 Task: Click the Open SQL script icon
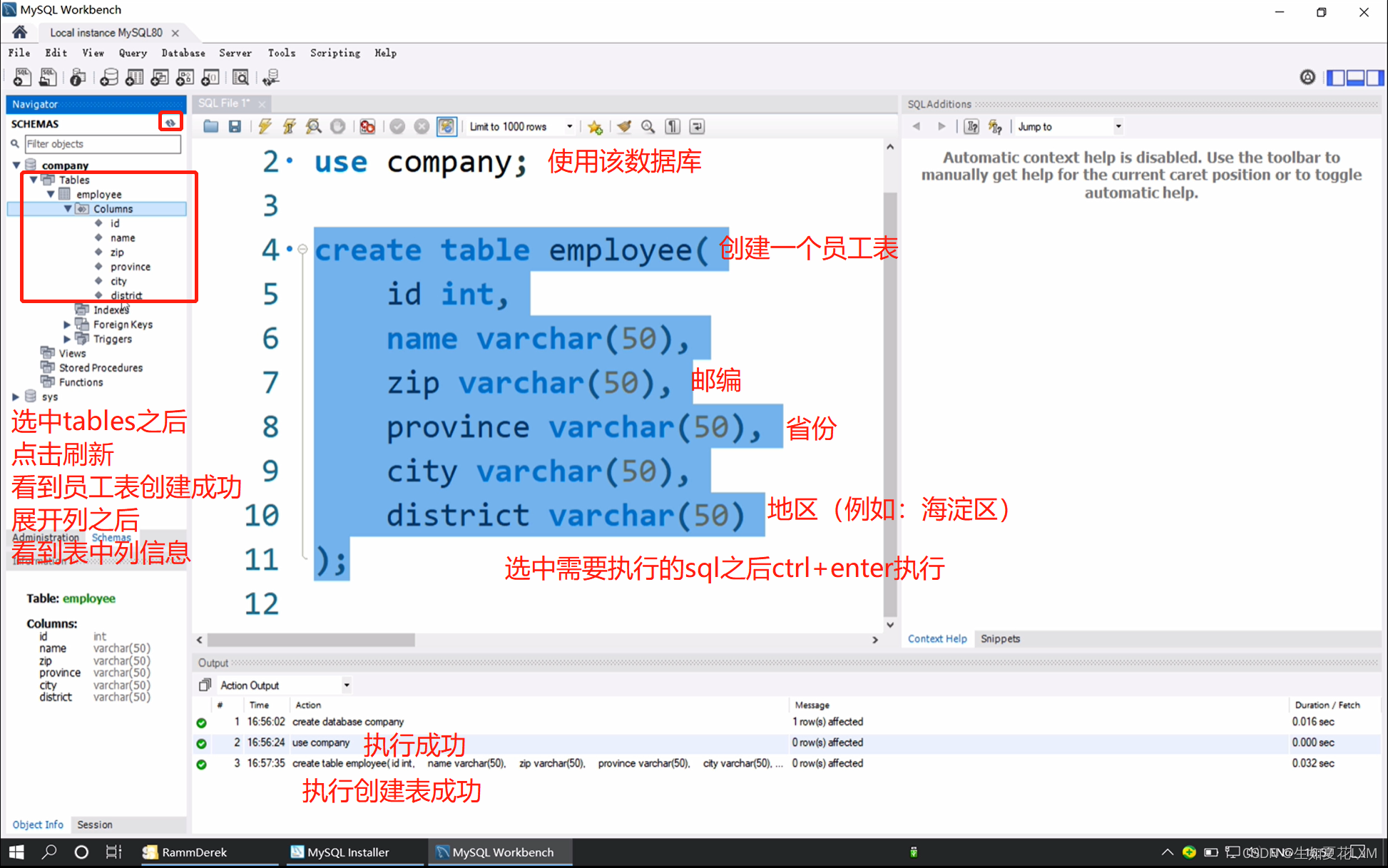209,127
